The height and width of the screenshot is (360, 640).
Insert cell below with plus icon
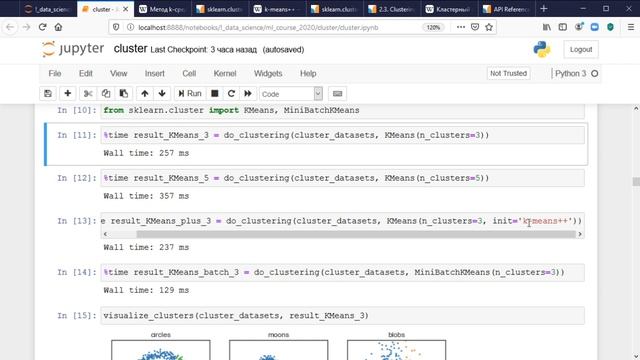pos(68,93)
